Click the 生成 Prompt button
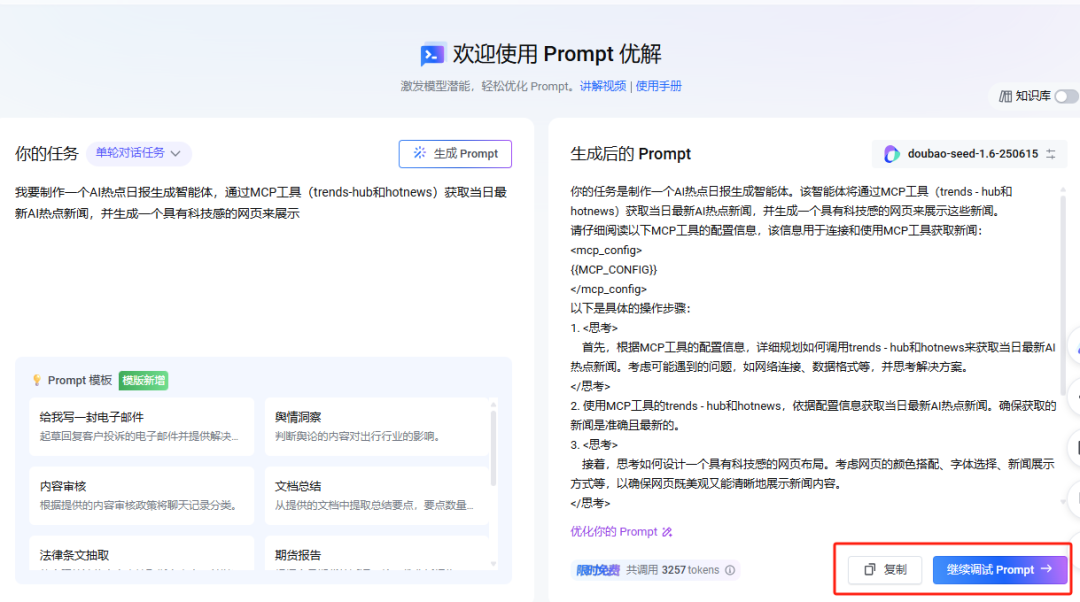The image size is (1080, 602). coord(455,154)
